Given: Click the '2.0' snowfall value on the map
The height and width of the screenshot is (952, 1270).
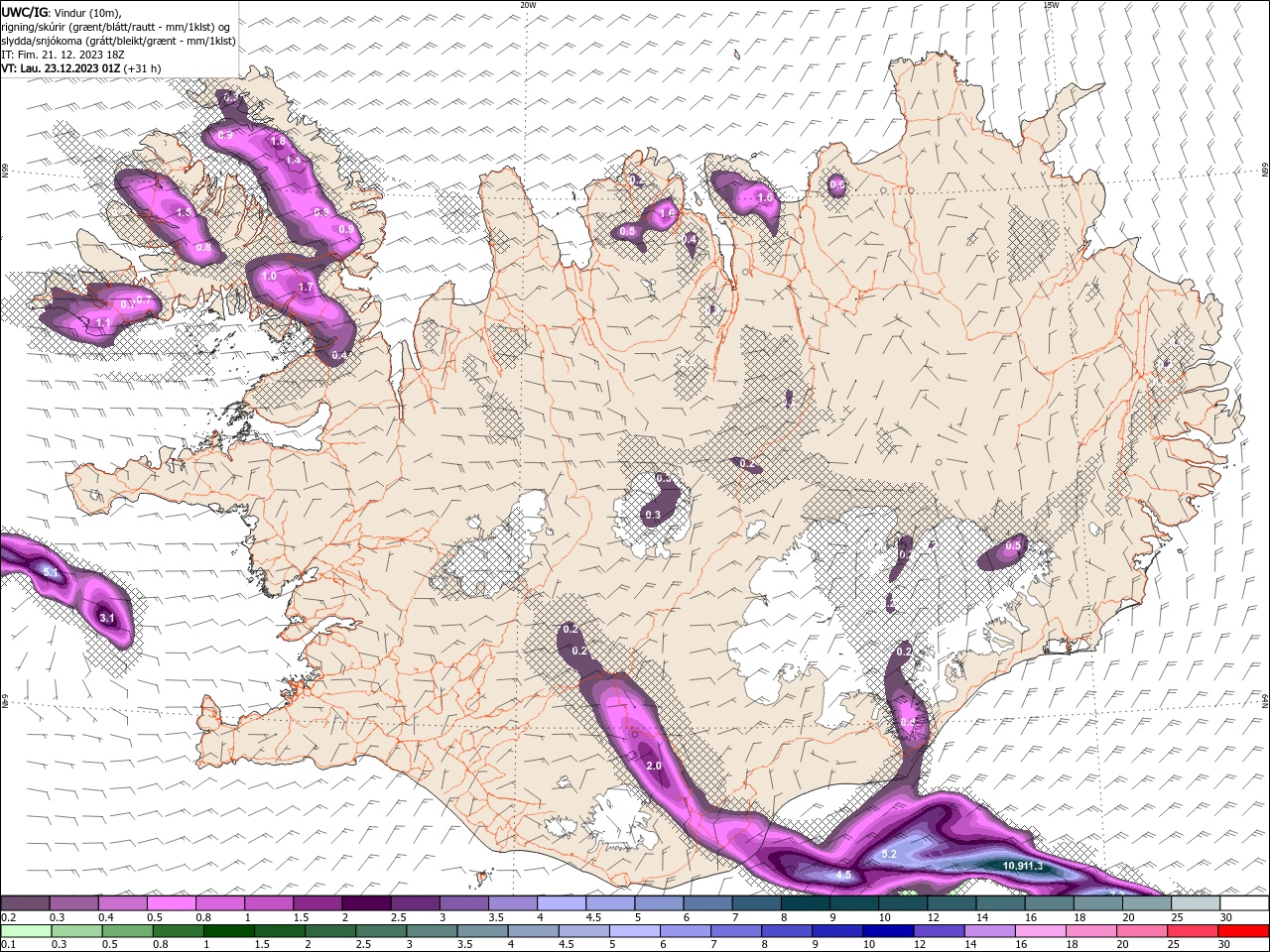Looking at the screenshot, I should tap(654, 767).
